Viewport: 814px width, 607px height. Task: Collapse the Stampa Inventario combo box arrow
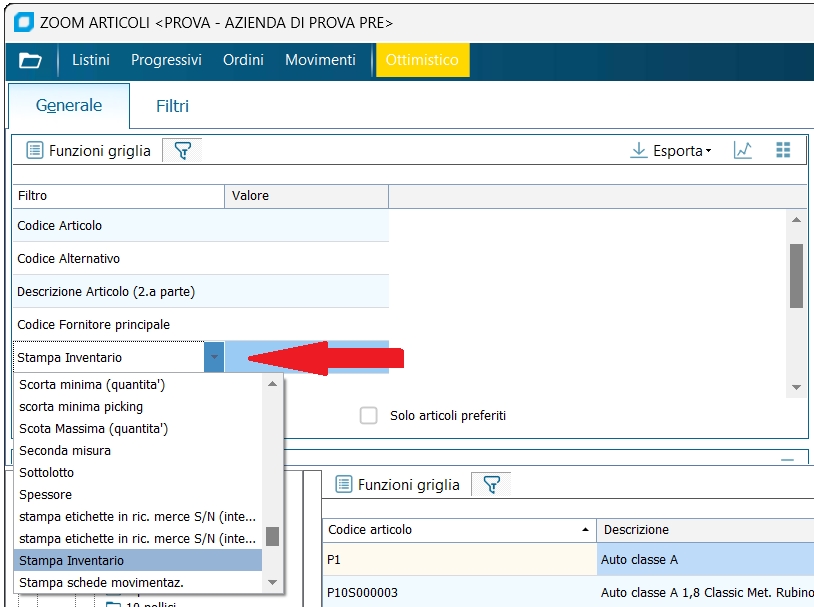(214, 357)
